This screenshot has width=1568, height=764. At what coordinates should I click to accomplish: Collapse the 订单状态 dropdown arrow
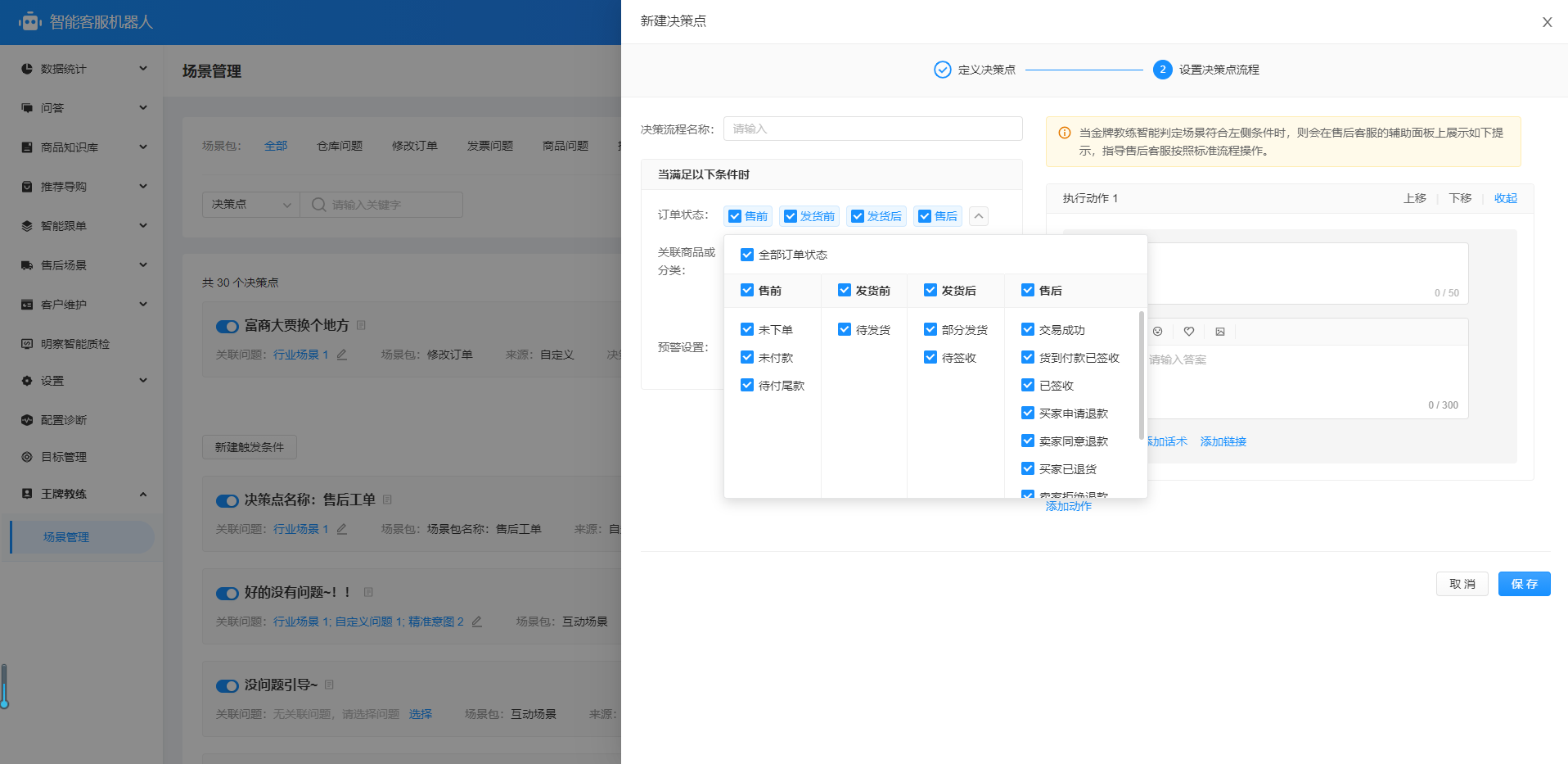(979, 216)
